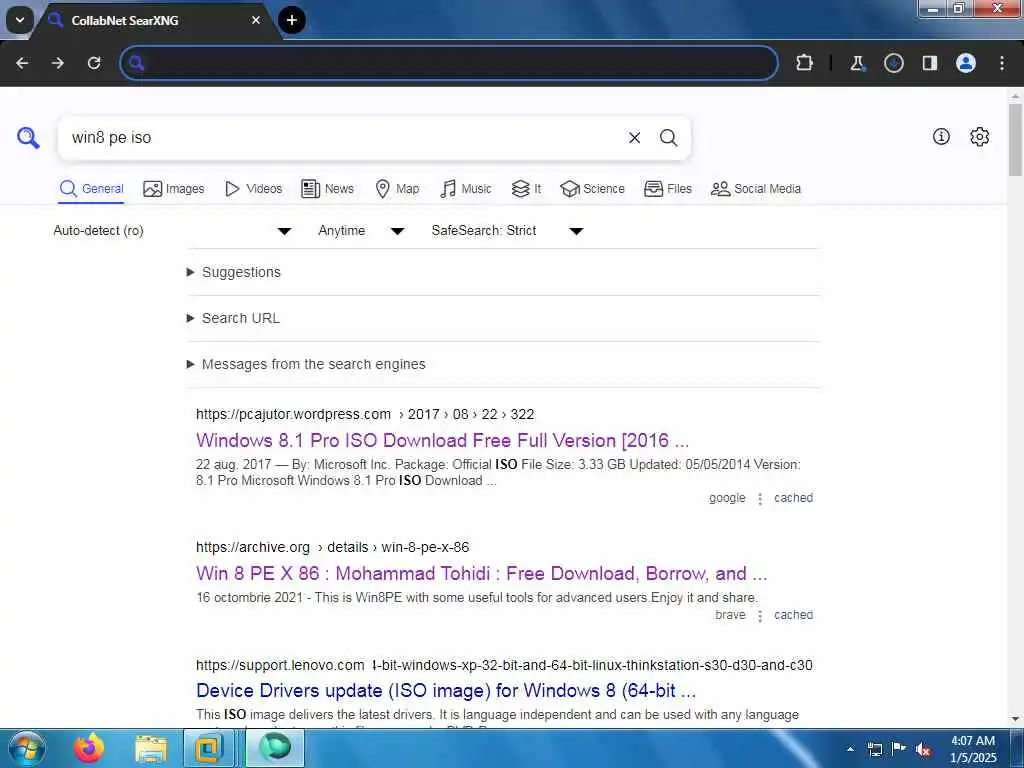This screenshot has width=1024, height=768.
Task: Switch to the Images category
Action: (x=174, y=189)
